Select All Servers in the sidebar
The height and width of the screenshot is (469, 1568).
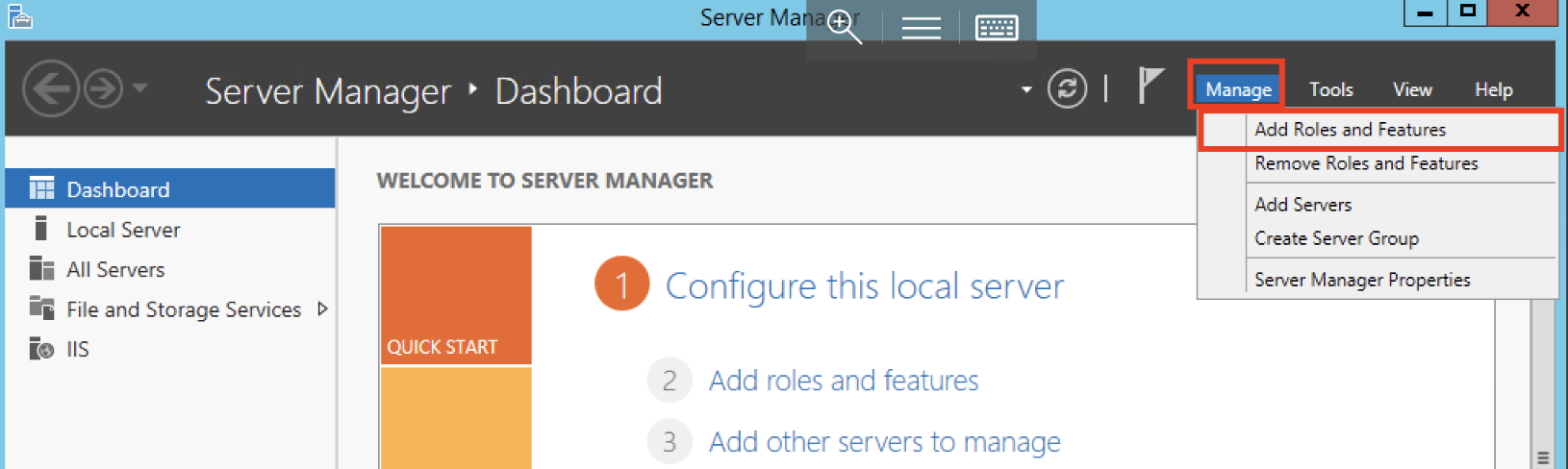tap(170, 269)
